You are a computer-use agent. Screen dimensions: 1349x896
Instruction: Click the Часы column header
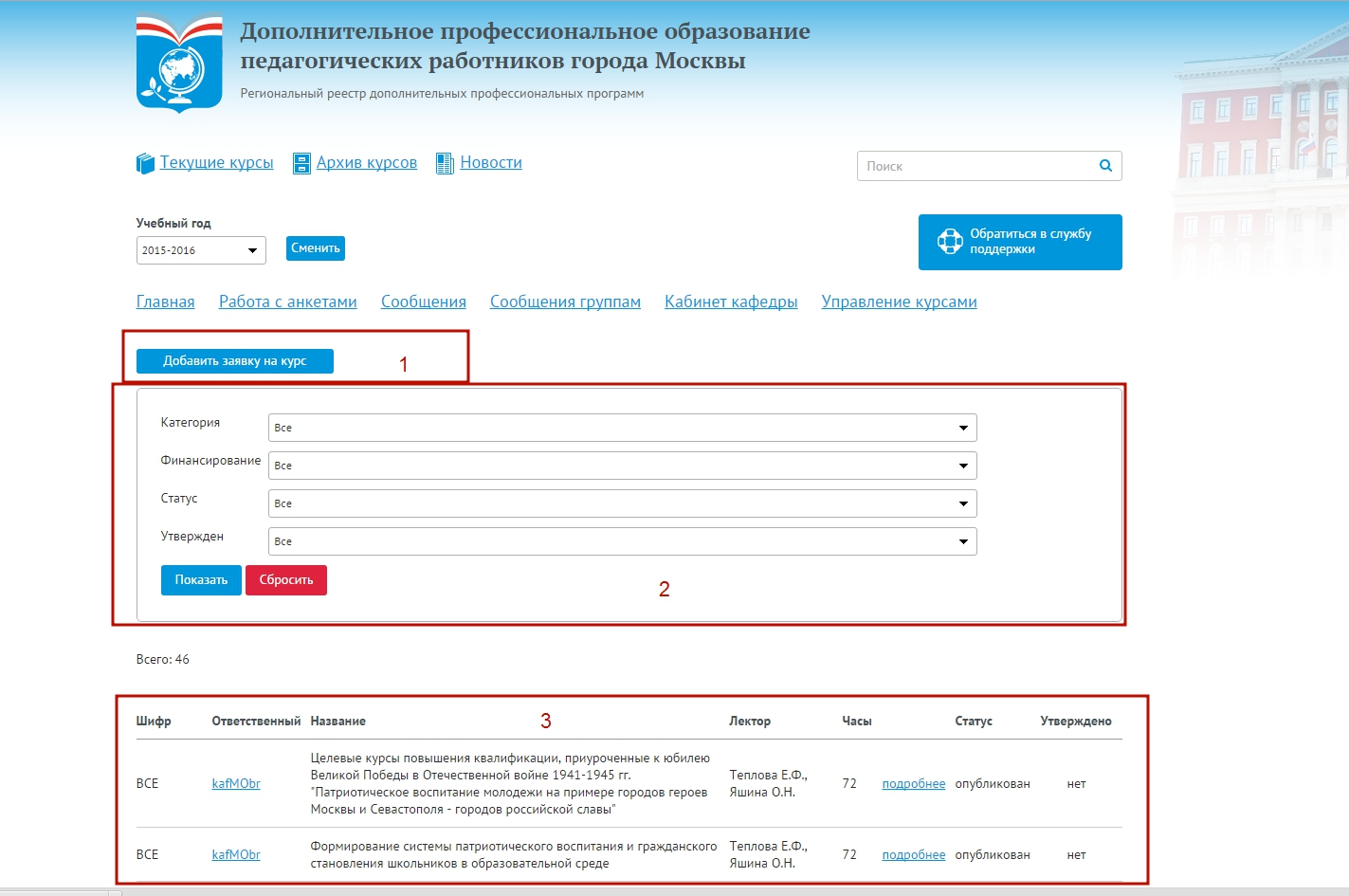click(857, 722)
